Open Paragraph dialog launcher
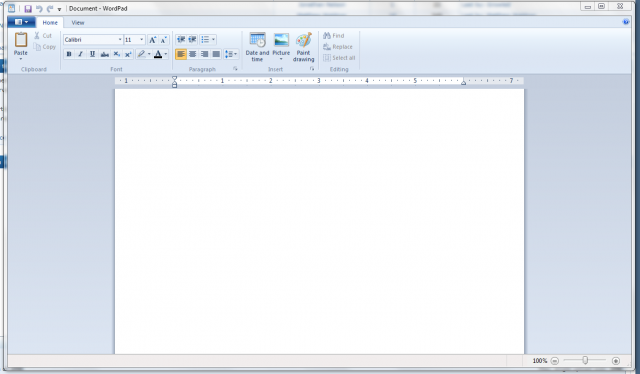 235,69
